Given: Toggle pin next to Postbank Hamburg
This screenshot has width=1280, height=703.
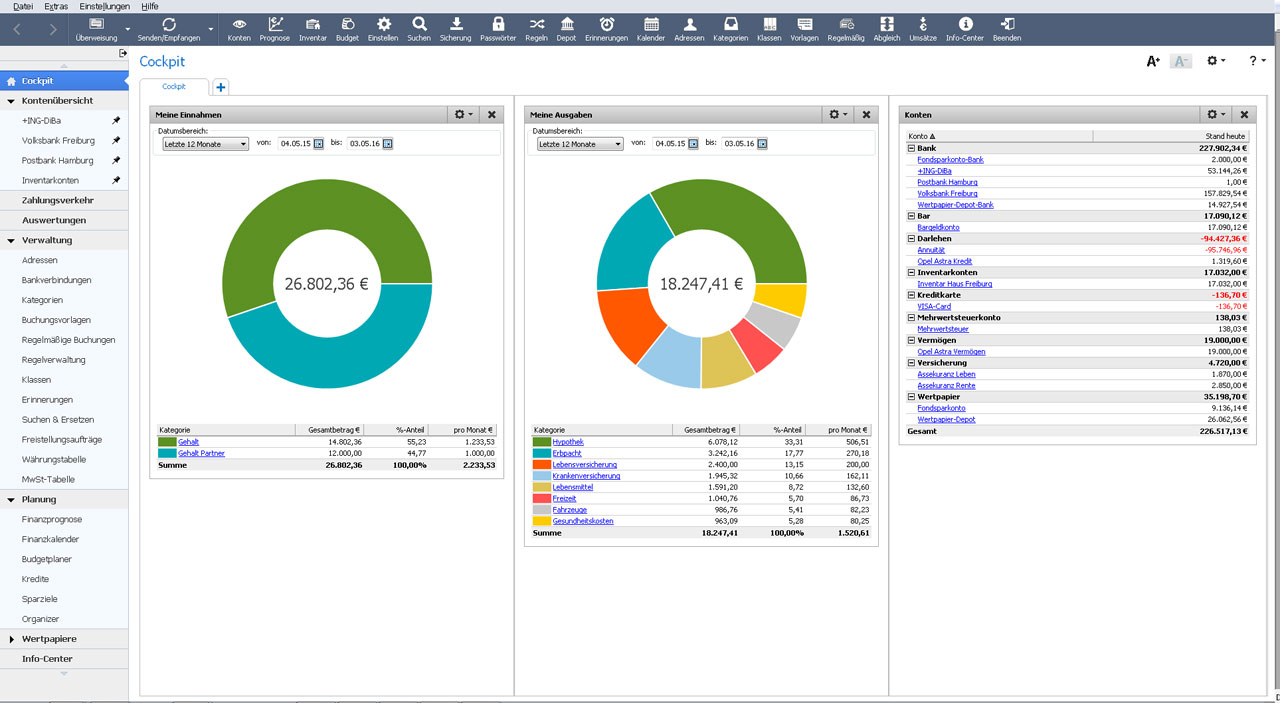Looking at the screenshot, I should click(116, 161).
